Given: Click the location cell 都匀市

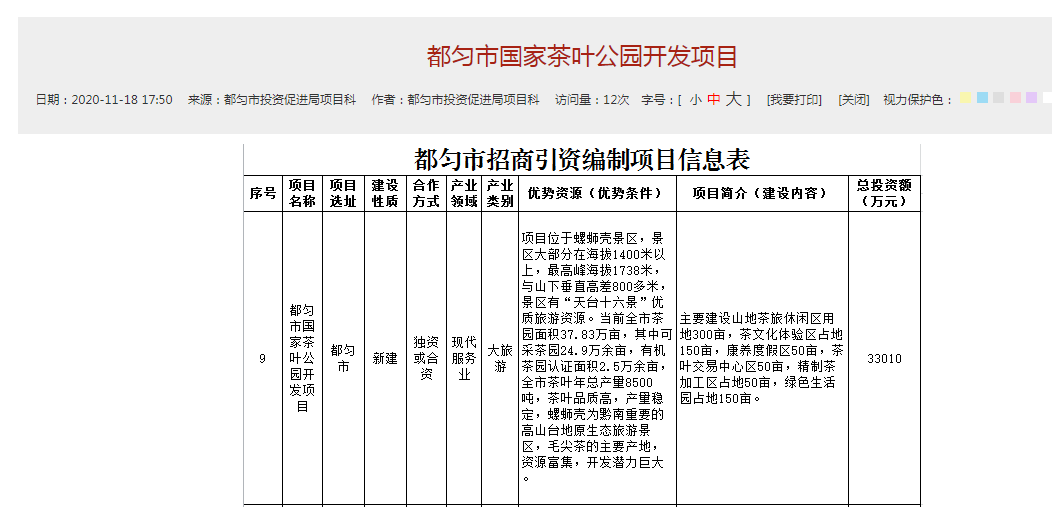Looking at the screenshot, I should pyautogui.click(x=344, y=359).
